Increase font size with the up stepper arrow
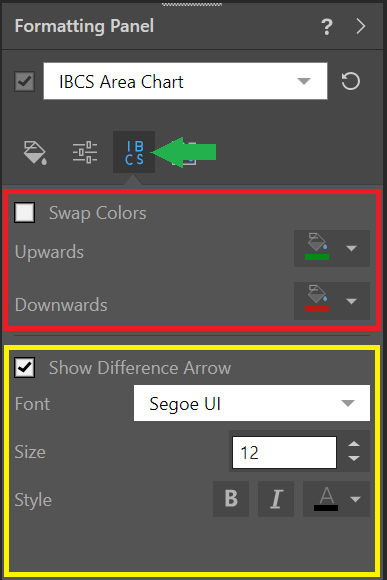The width and height of the screenshot is (387, 580). click(x=354, y=444)
